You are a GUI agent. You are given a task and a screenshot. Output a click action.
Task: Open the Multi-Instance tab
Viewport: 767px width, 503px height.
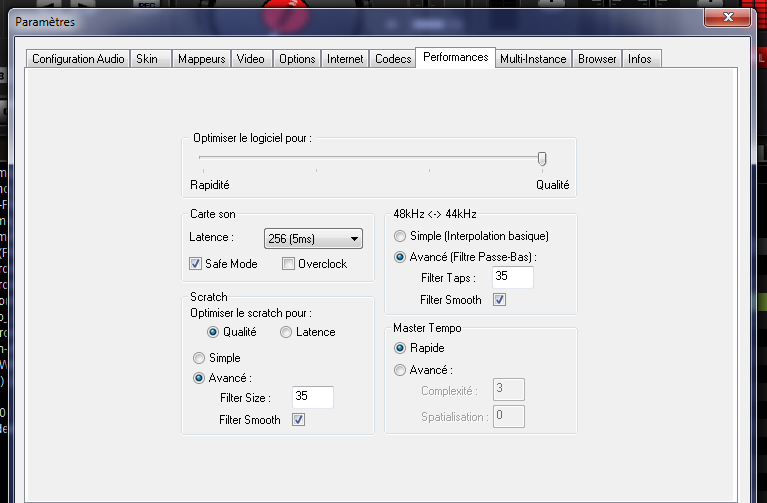(533, 59)
